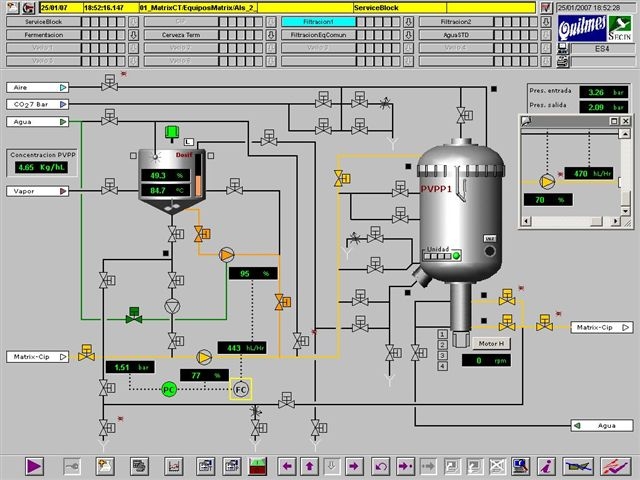The height and width of the screenshot is (480, 640).
Task: Click the AguaSTD area button
Action: 456,35
